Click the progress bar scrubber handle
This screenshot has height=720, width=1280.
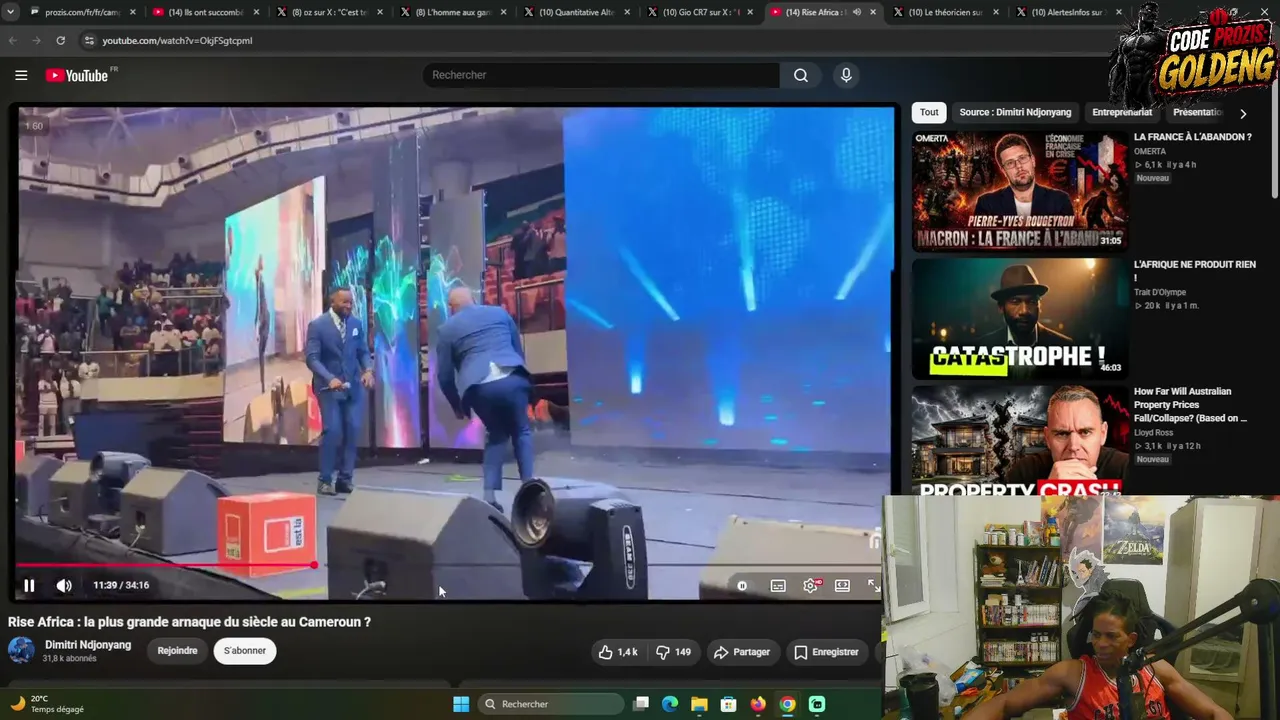click(314, 565)
